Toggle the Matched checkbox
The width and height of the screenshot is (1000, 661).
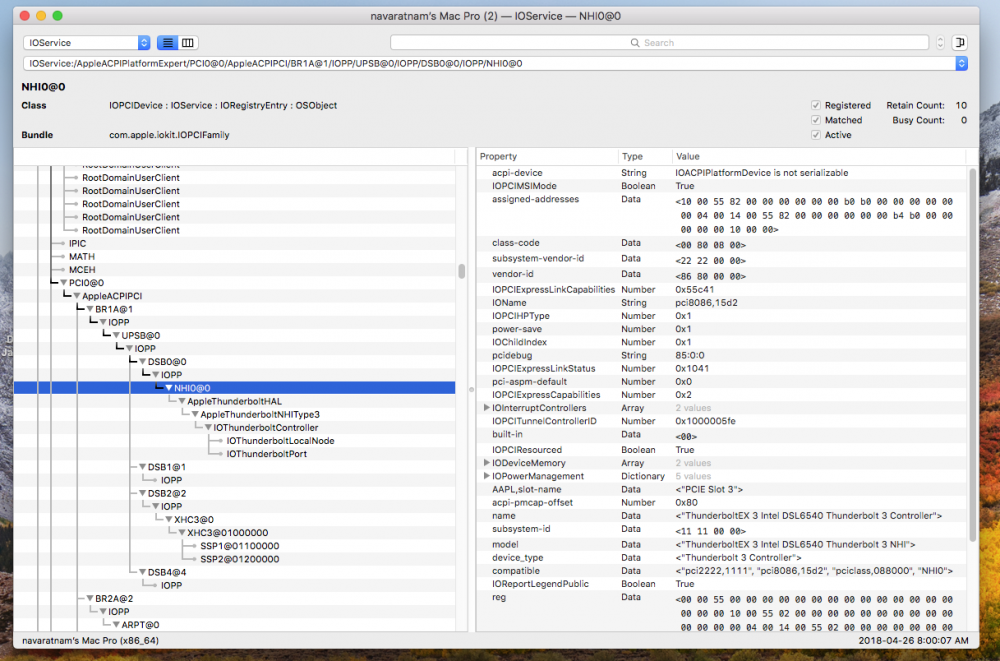tap(815, 120)
